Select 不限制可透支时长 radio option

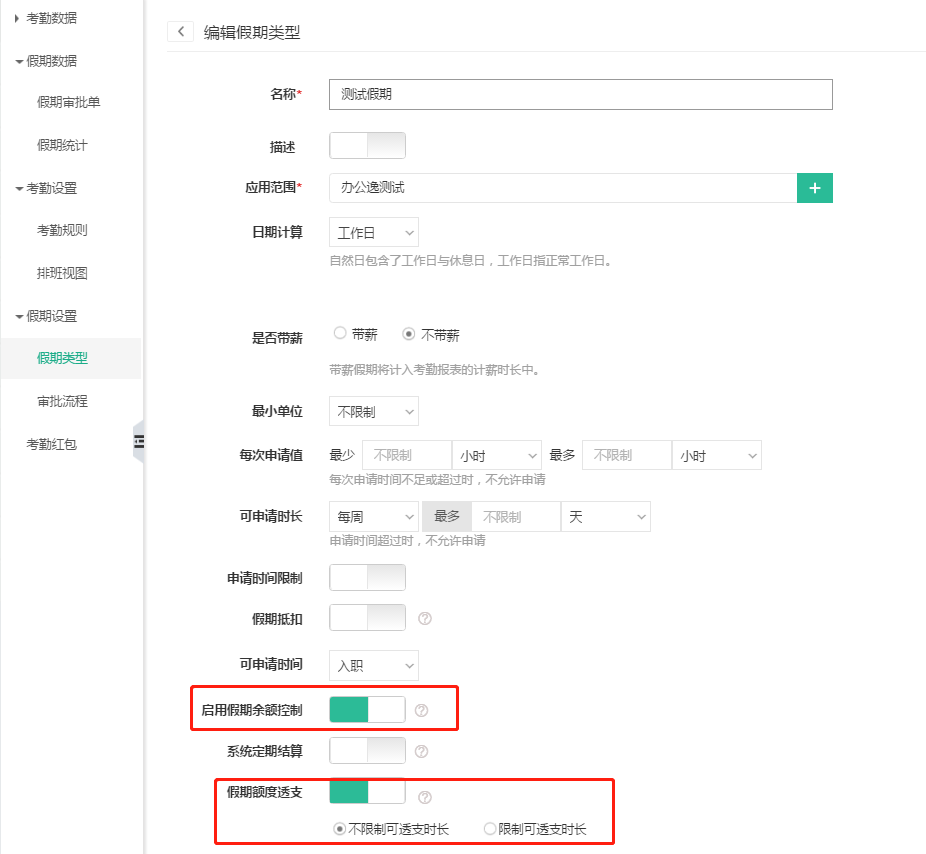[x=339, y=829]
